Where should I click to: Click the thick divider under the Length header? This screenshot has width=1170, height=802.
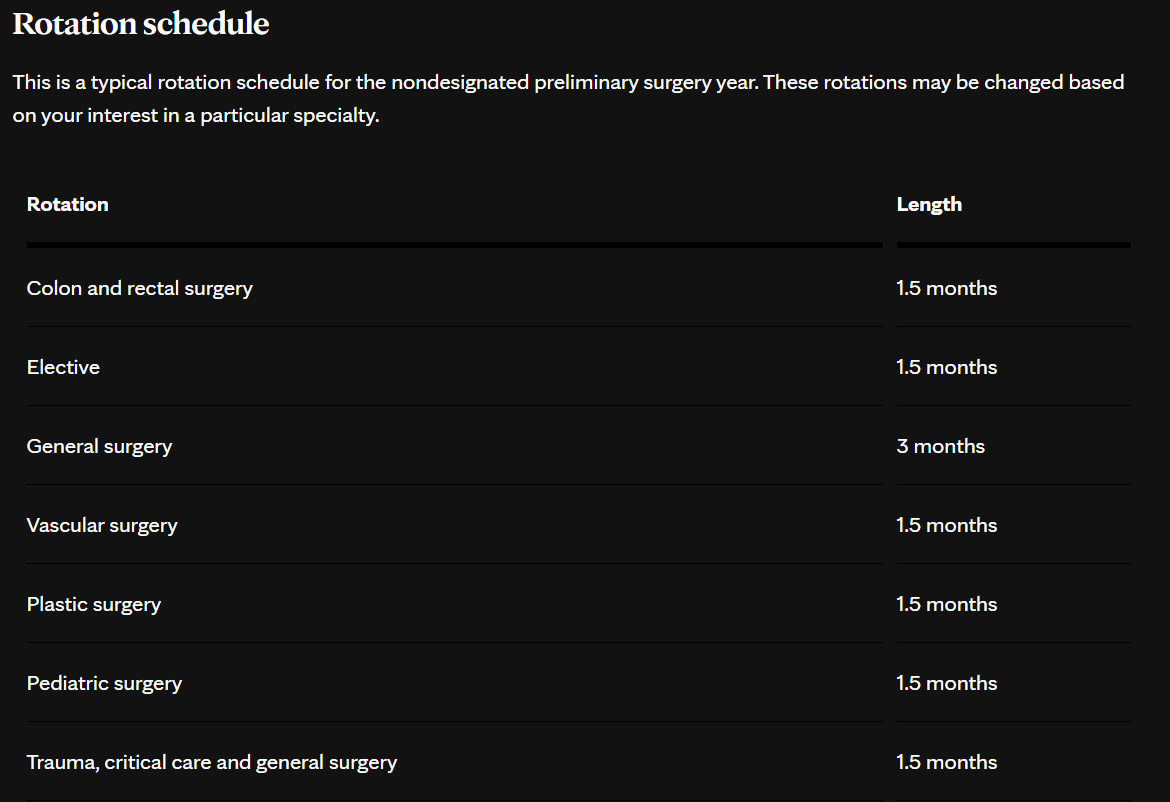coord(1013,244)
